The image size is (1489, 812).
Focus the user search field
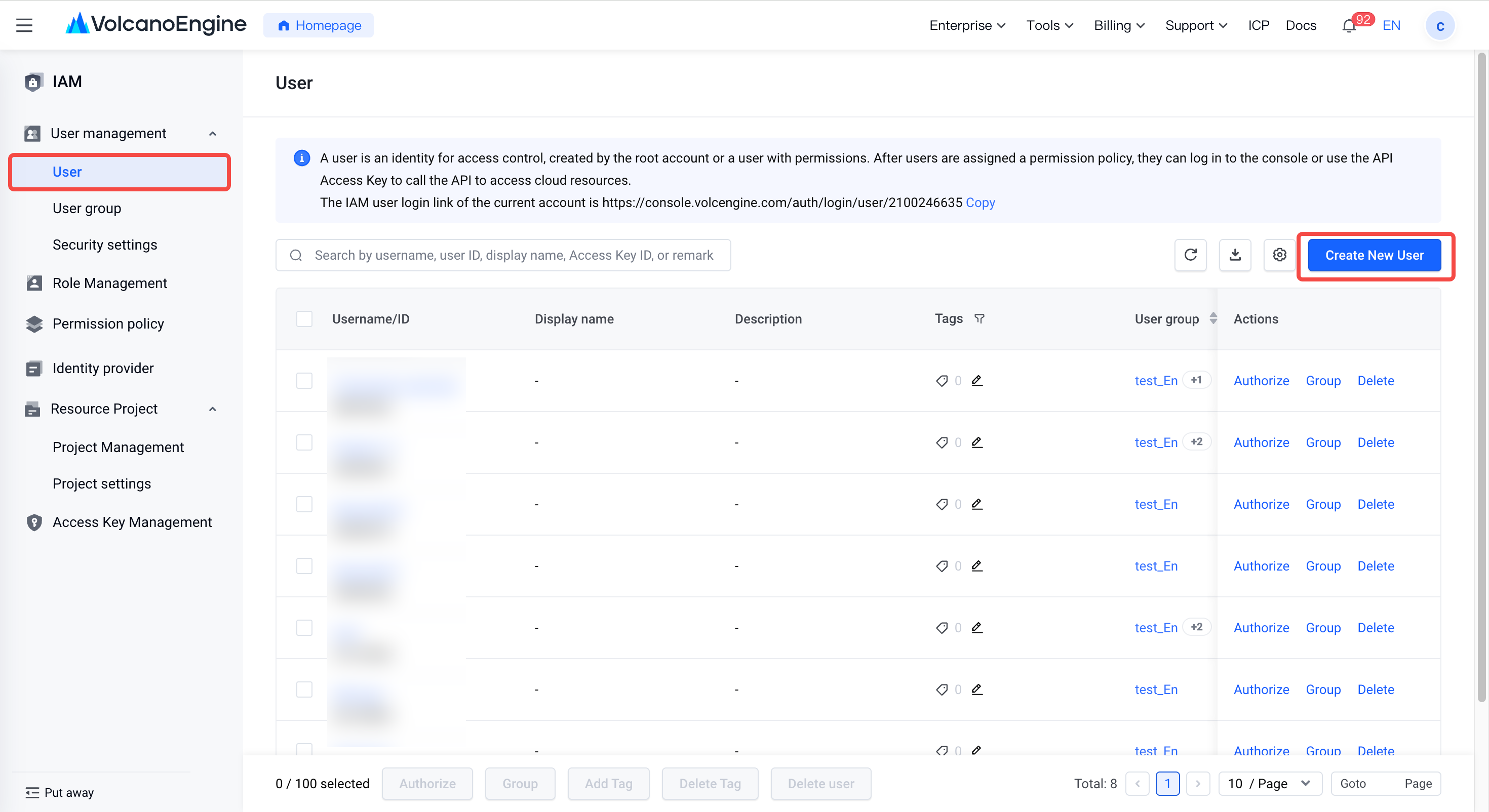pos(503,255)
